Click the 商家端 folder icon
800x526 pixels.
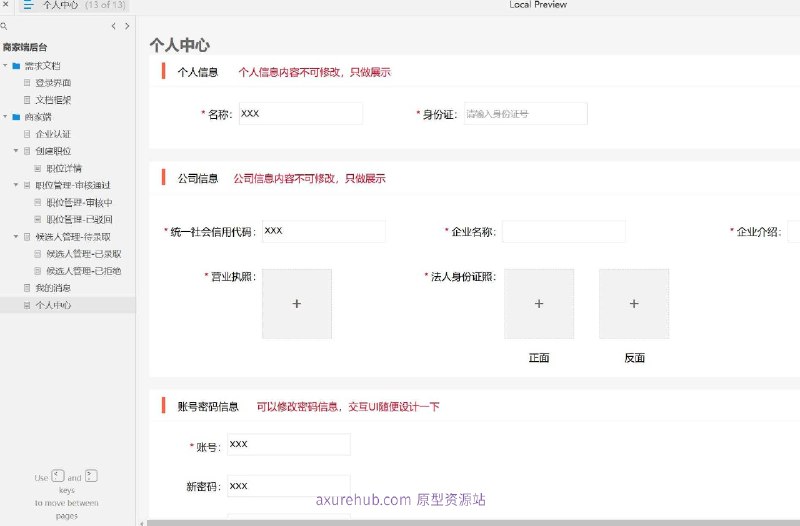point(16,117)
